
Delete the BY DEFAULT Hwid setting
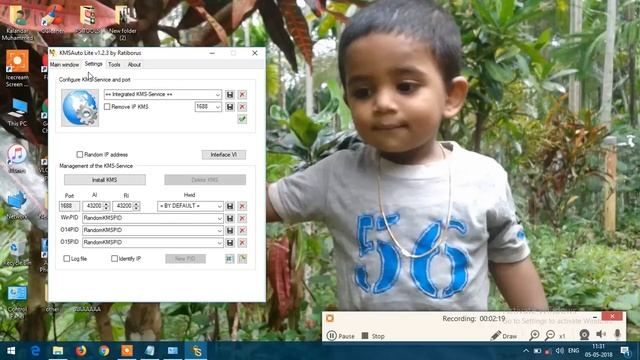coord(242,206)
